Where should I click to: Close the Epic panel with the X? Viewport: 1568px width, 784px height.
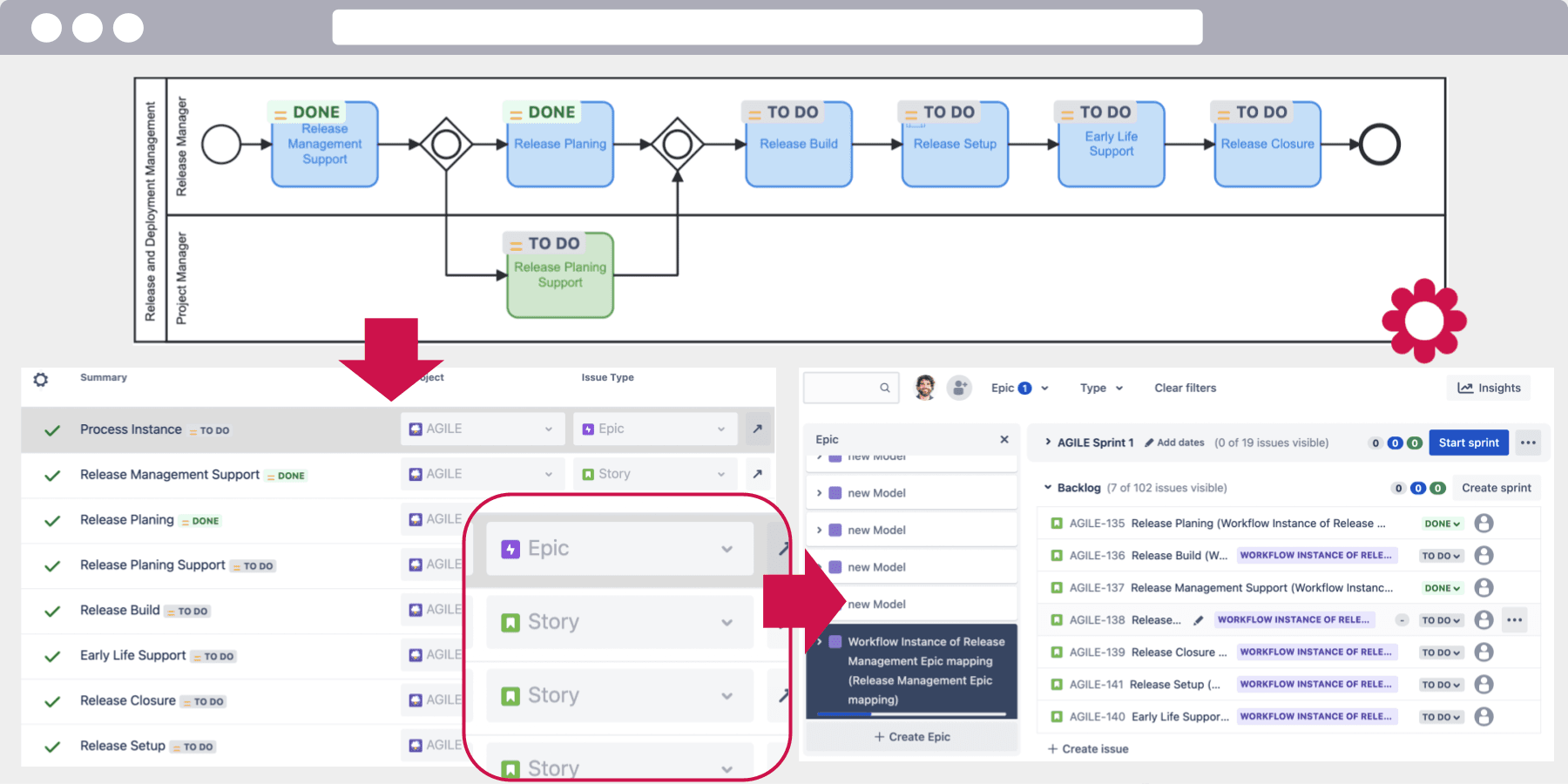[x=1004, y=439]
